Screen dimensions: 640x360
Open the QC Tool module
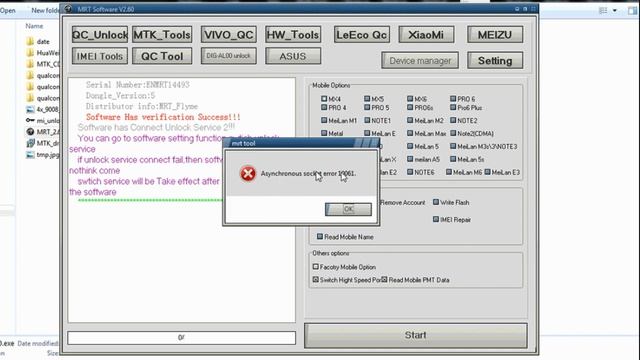(x=162, y=56)
